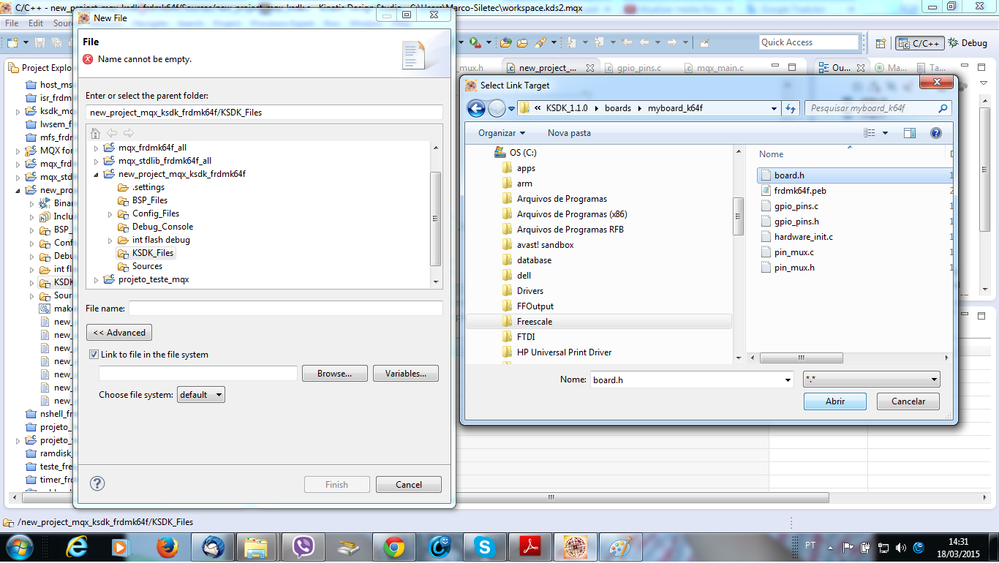Click the Windows Start button

pyautogui.click(x=20, y=547)
